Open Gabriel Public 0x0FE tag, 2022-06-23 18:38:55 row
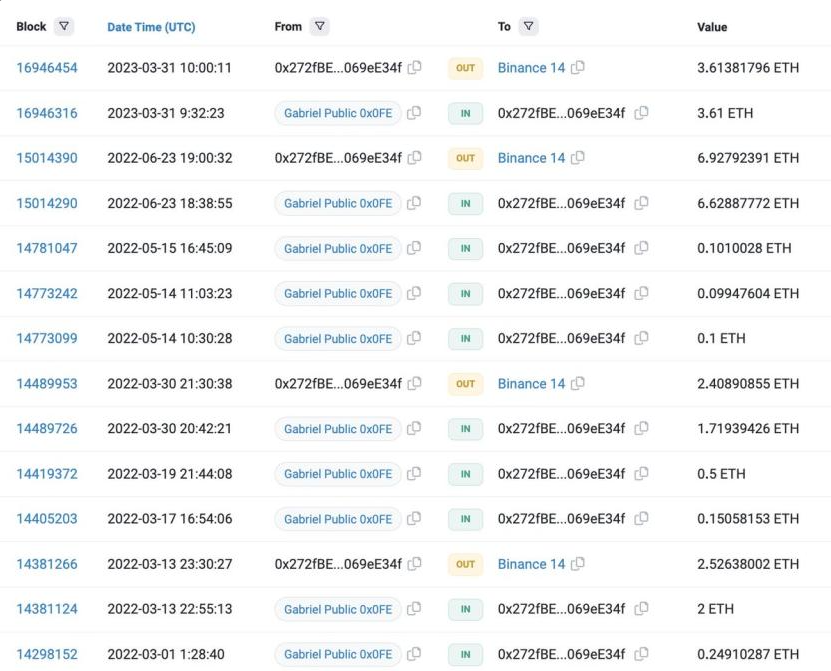This screenshot has width=831, height=671. pos(338,203)
